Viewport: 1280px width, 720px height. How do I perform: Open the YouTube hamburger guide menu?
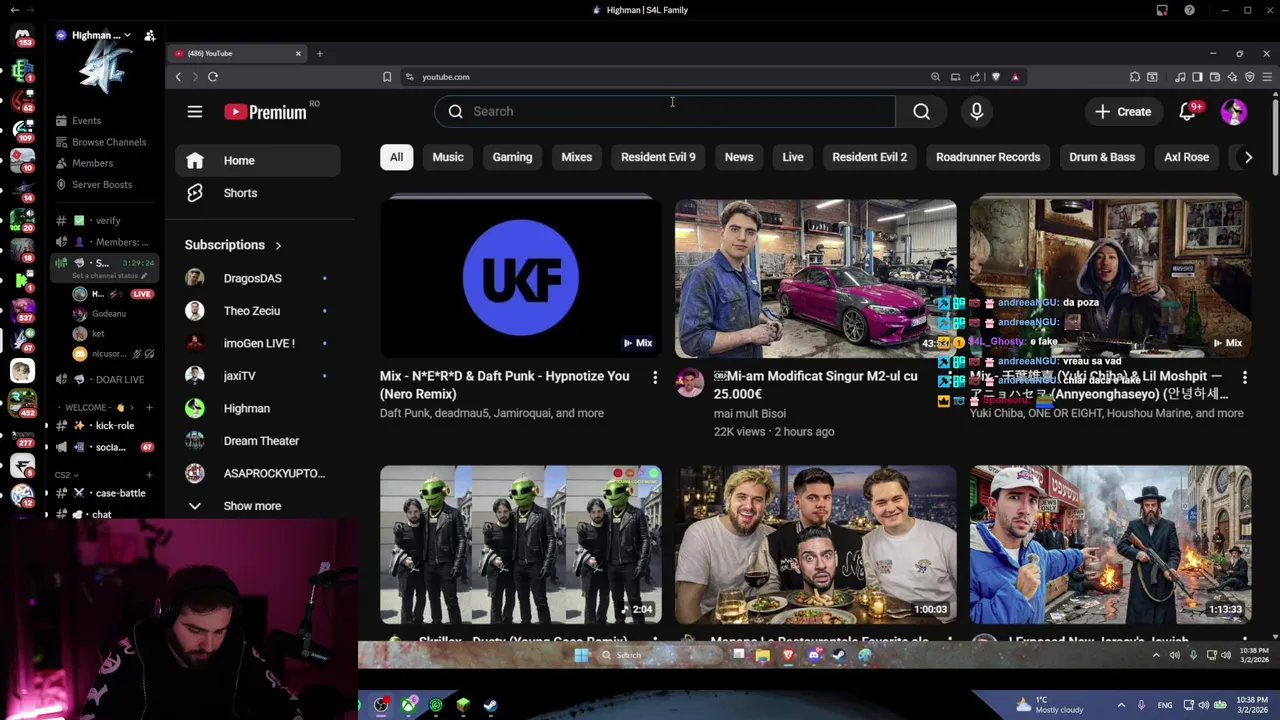(195, 112)
